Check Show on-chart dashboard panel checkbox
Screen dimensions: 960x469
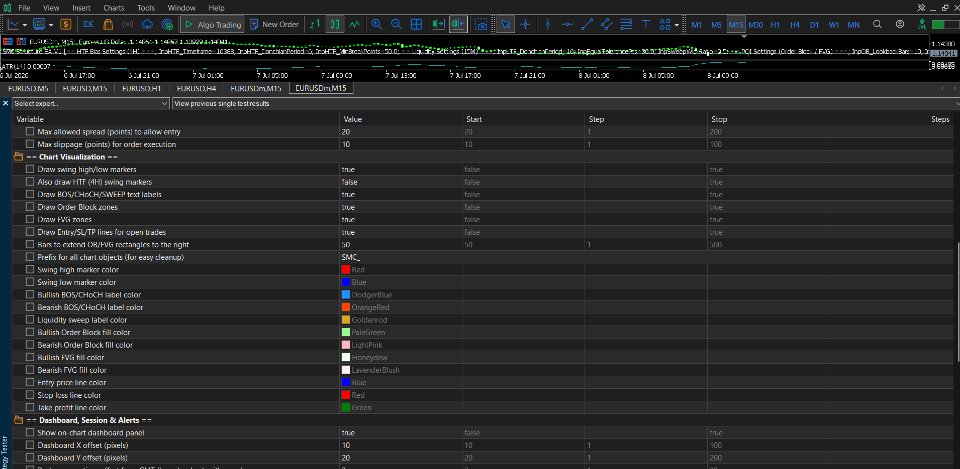(x=30, y=432)
